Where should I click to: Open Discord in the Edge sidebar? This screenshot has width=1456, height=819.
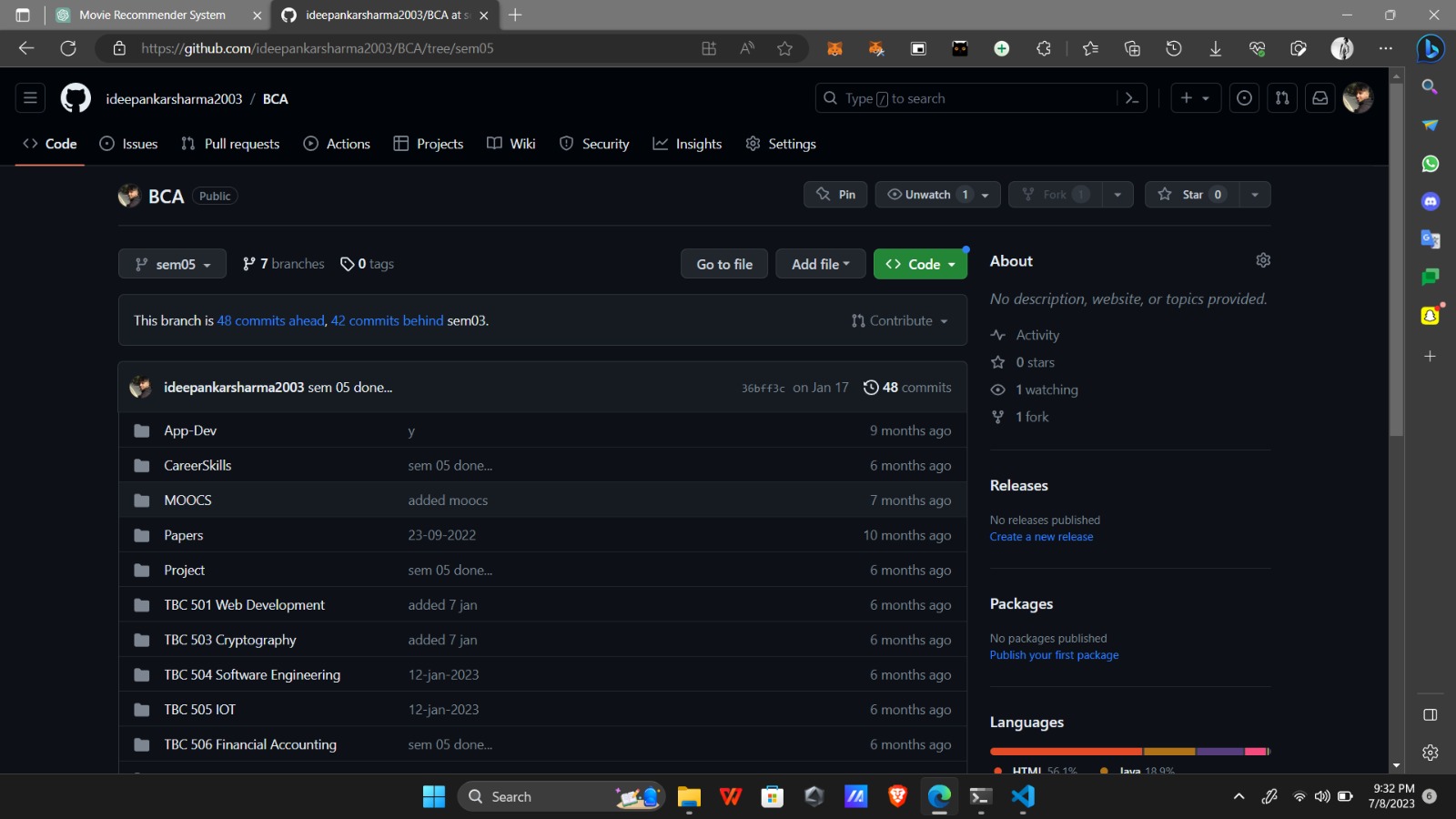point(1431,202)
